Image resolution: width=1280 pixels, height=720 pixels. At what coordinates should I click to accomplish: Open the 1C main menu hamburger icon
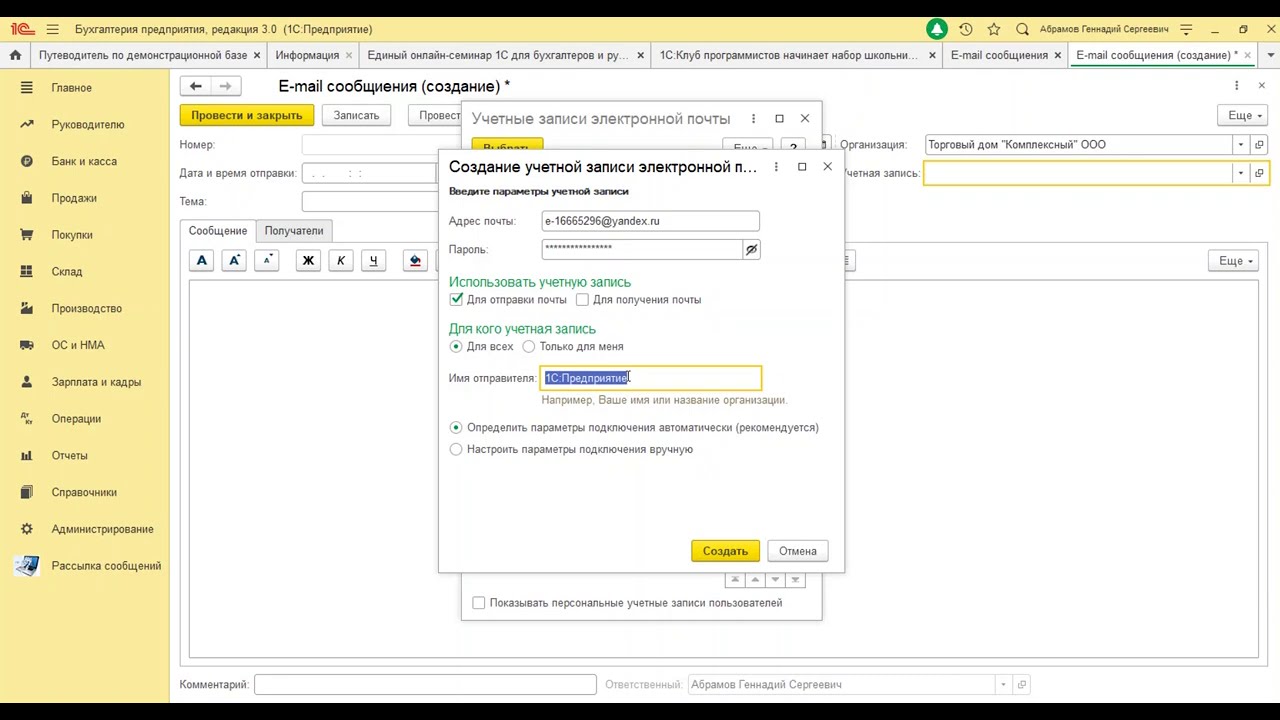52,29
